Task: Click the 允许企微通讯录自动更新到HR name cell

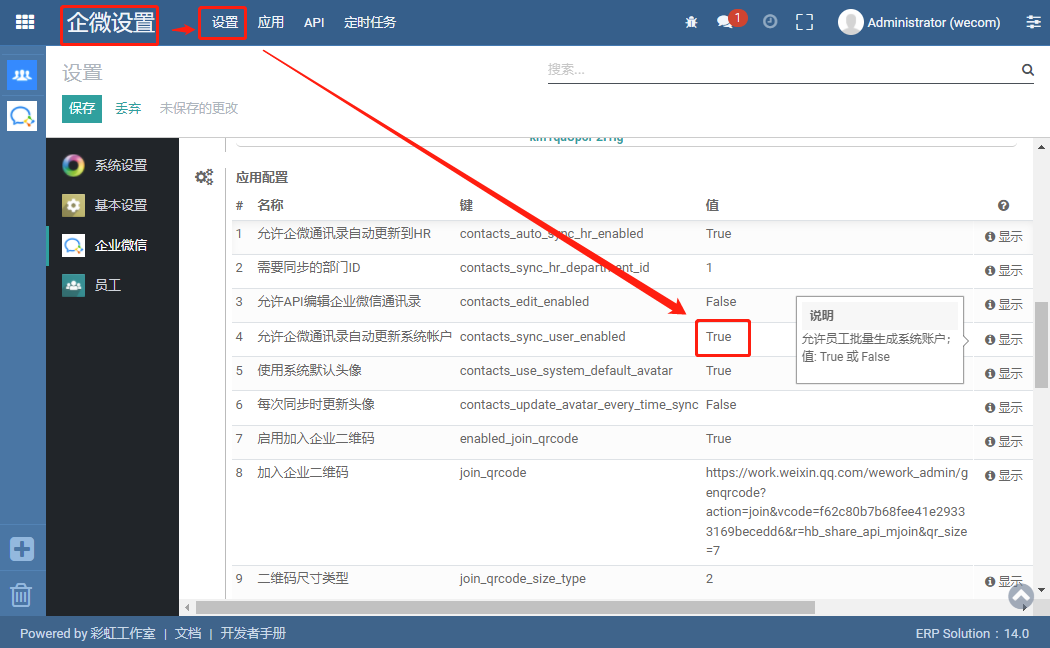Action: click(x=344, y=234)
